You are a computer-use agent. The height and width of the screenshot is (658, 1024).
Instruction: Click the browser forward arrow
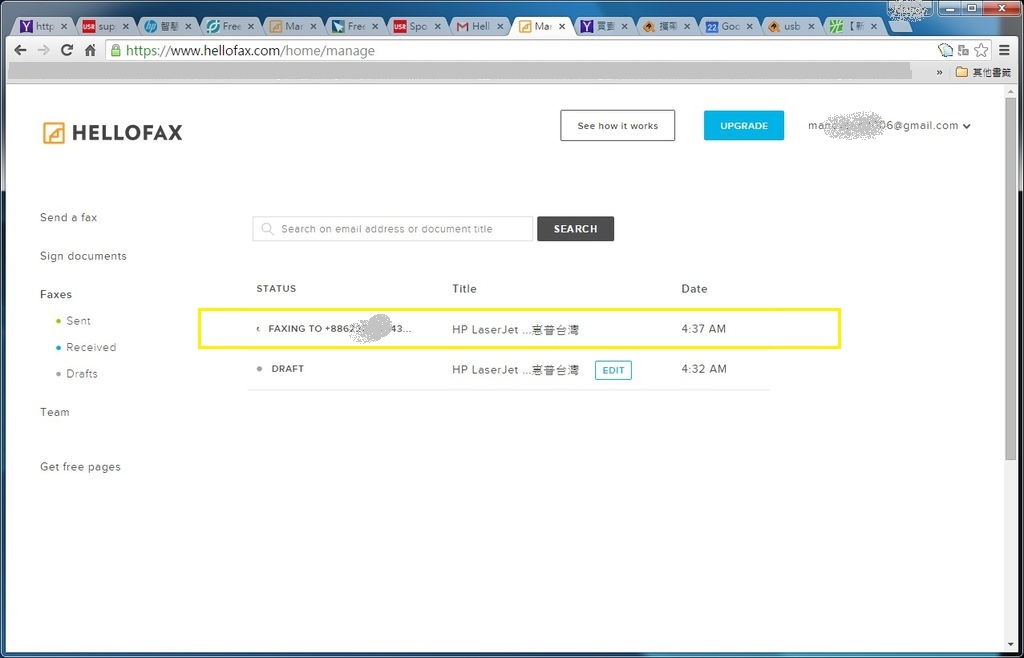pos(43,50)
